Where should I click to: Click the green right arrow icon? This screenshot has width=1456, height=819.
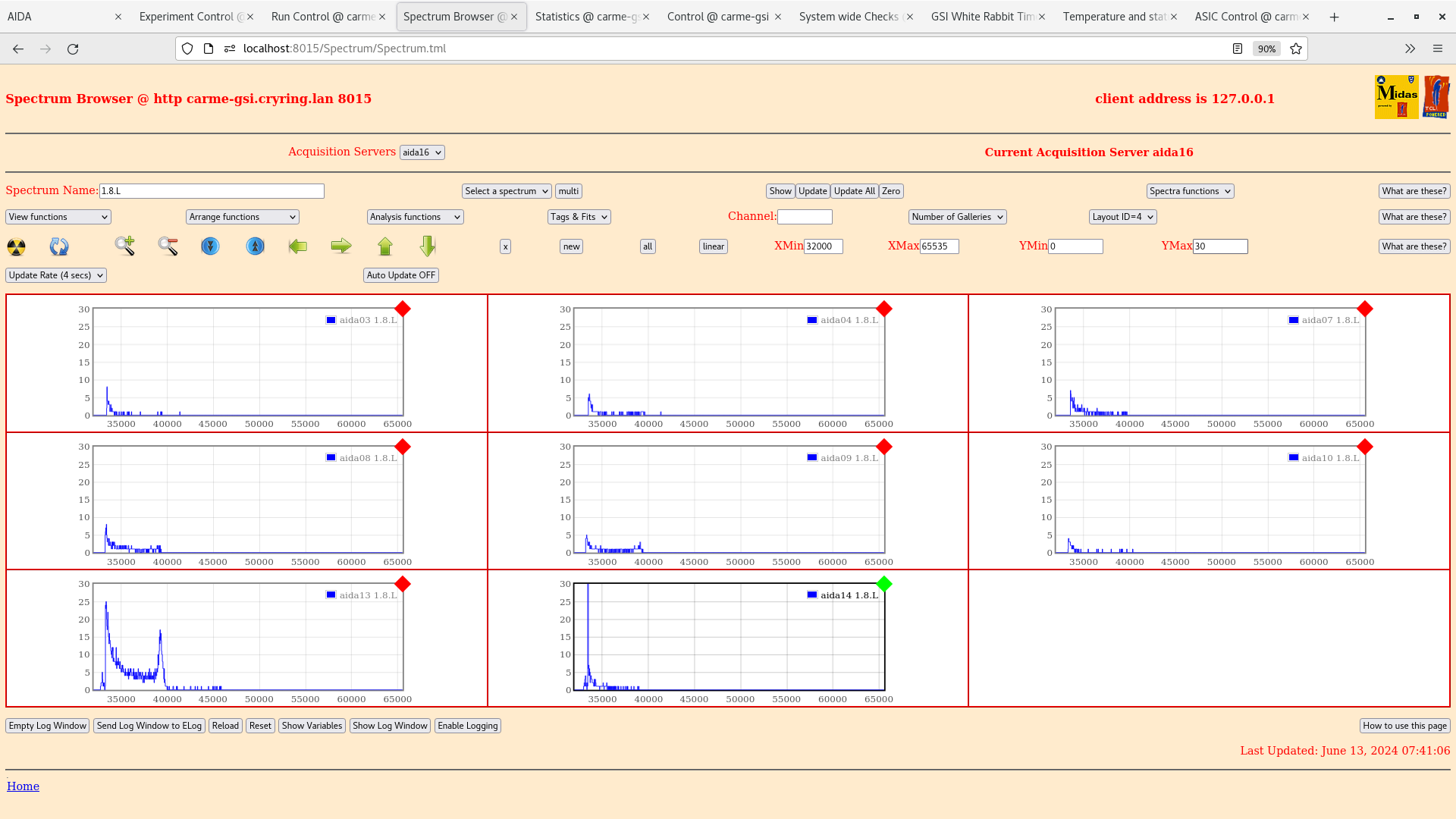click(341, 246)
